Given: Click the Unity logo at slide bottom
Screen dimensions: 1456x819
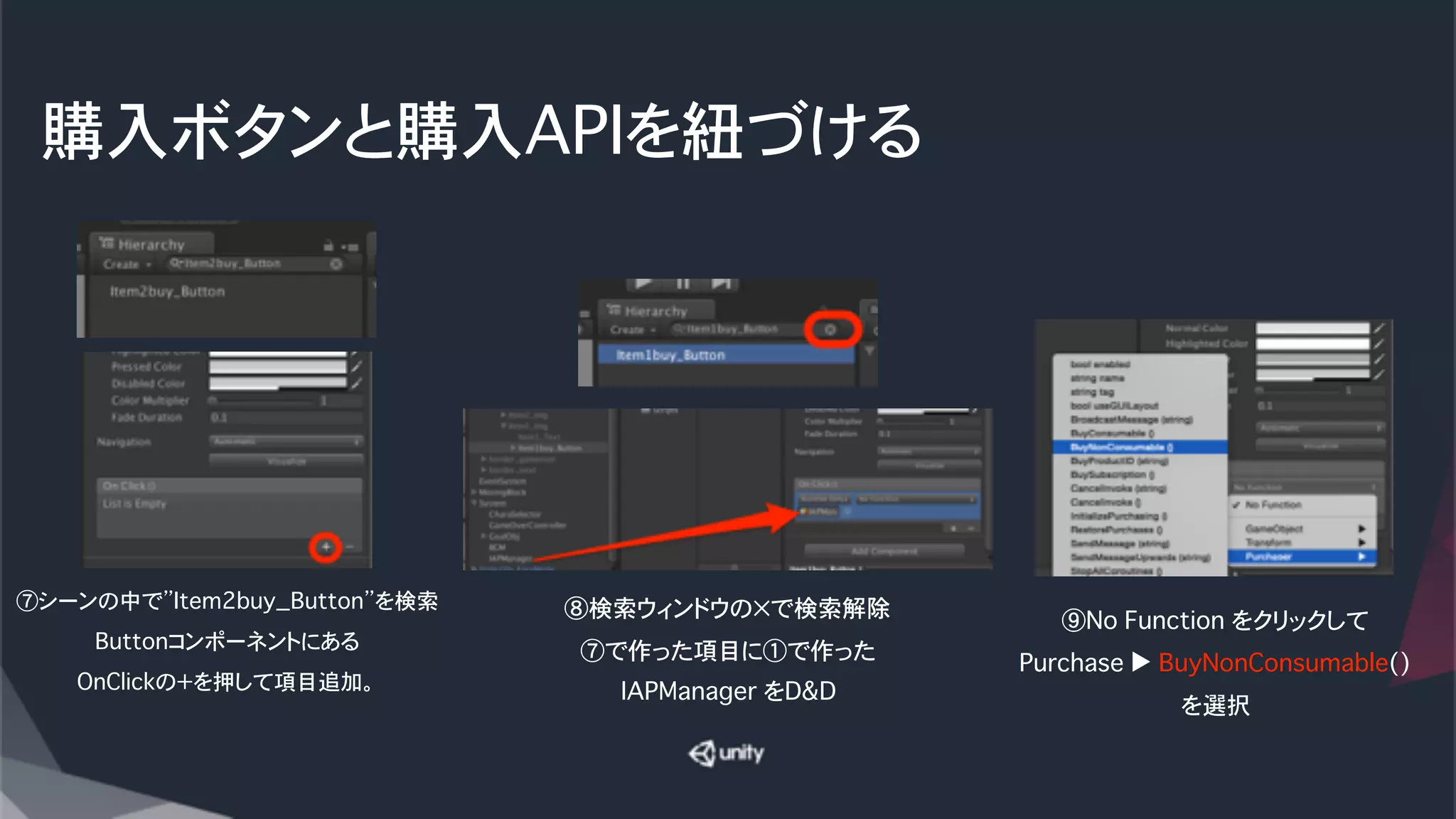Looking at the screenshot, I should [x=727, y=753].
